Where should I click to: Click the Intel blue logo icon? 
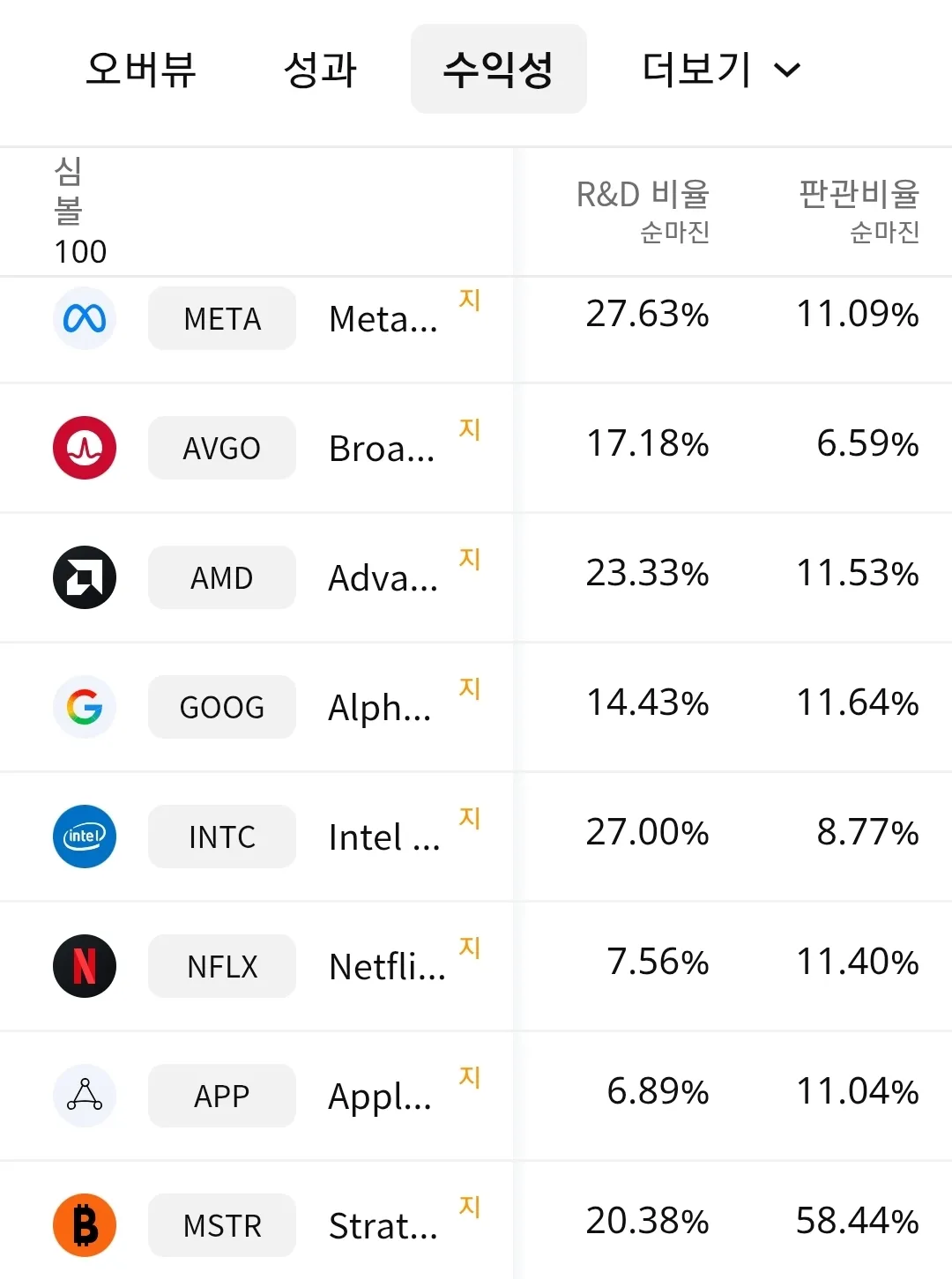[85, 837]
